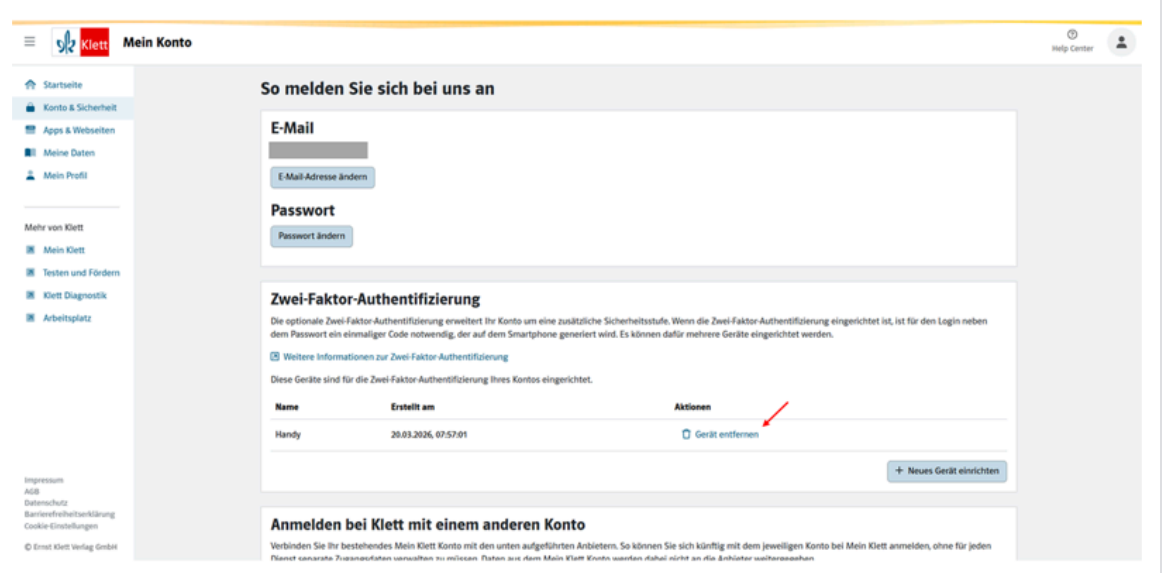1162x573 pixels.
Task: Click the E-Mail-Adresse ändern button
Action: tap(322, 177)
